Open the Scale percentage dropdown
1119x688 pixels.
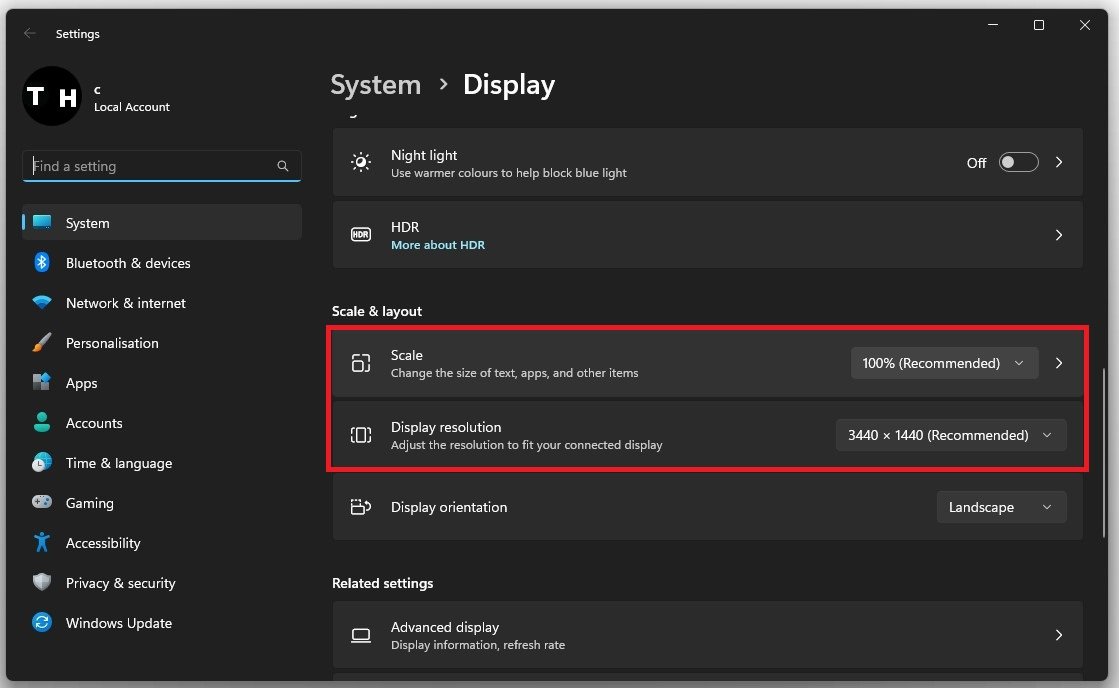coord(944,363)
